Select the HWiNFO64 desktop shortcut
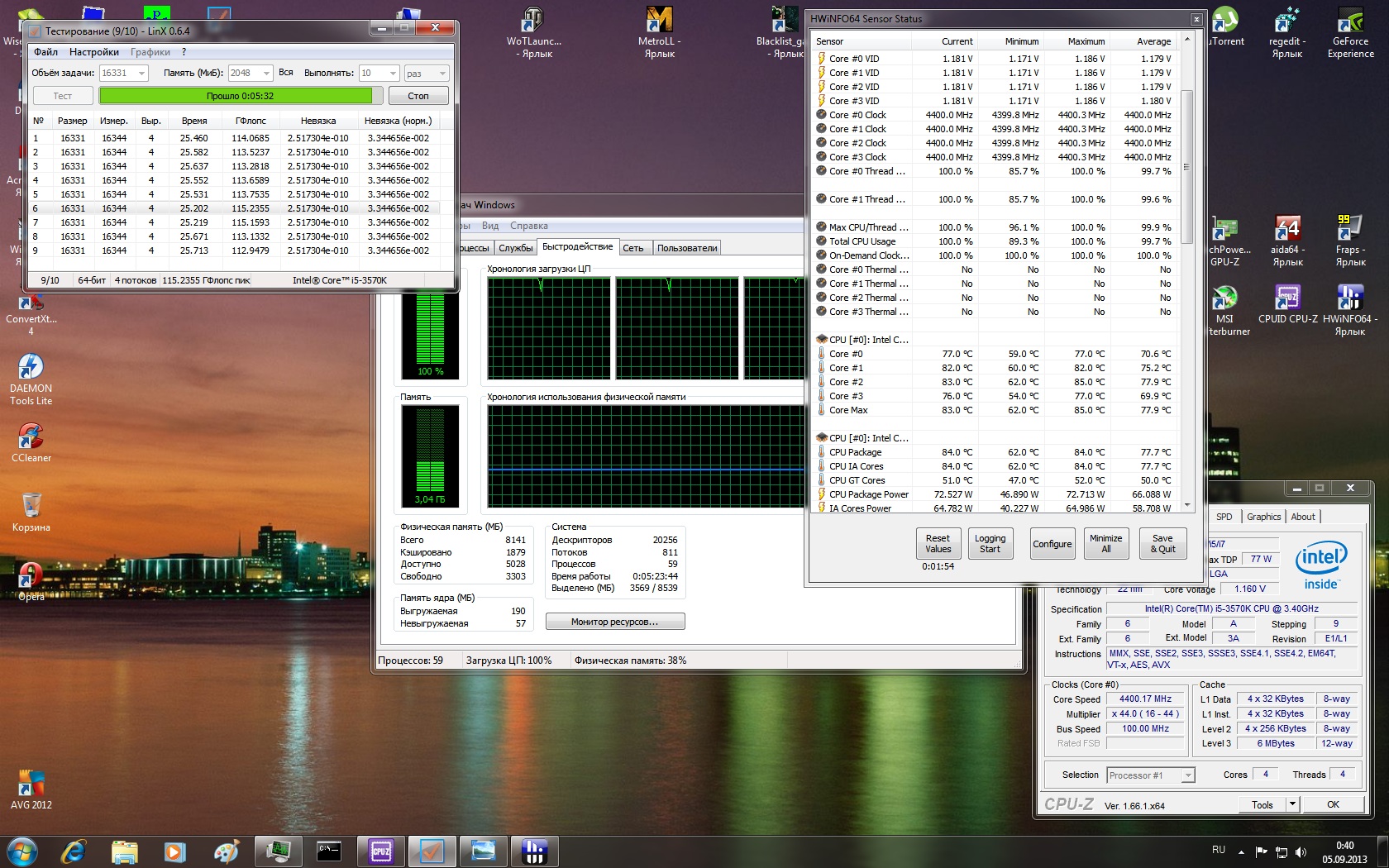This screenshot has width=1389, height=868. click(1351, 310)
